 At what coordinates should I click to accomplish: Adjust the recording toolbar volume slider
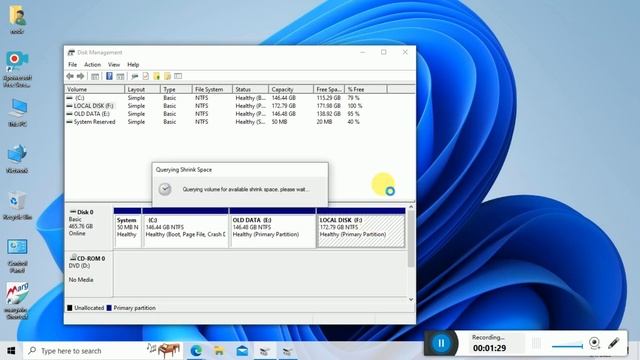(x=567, y=346)
